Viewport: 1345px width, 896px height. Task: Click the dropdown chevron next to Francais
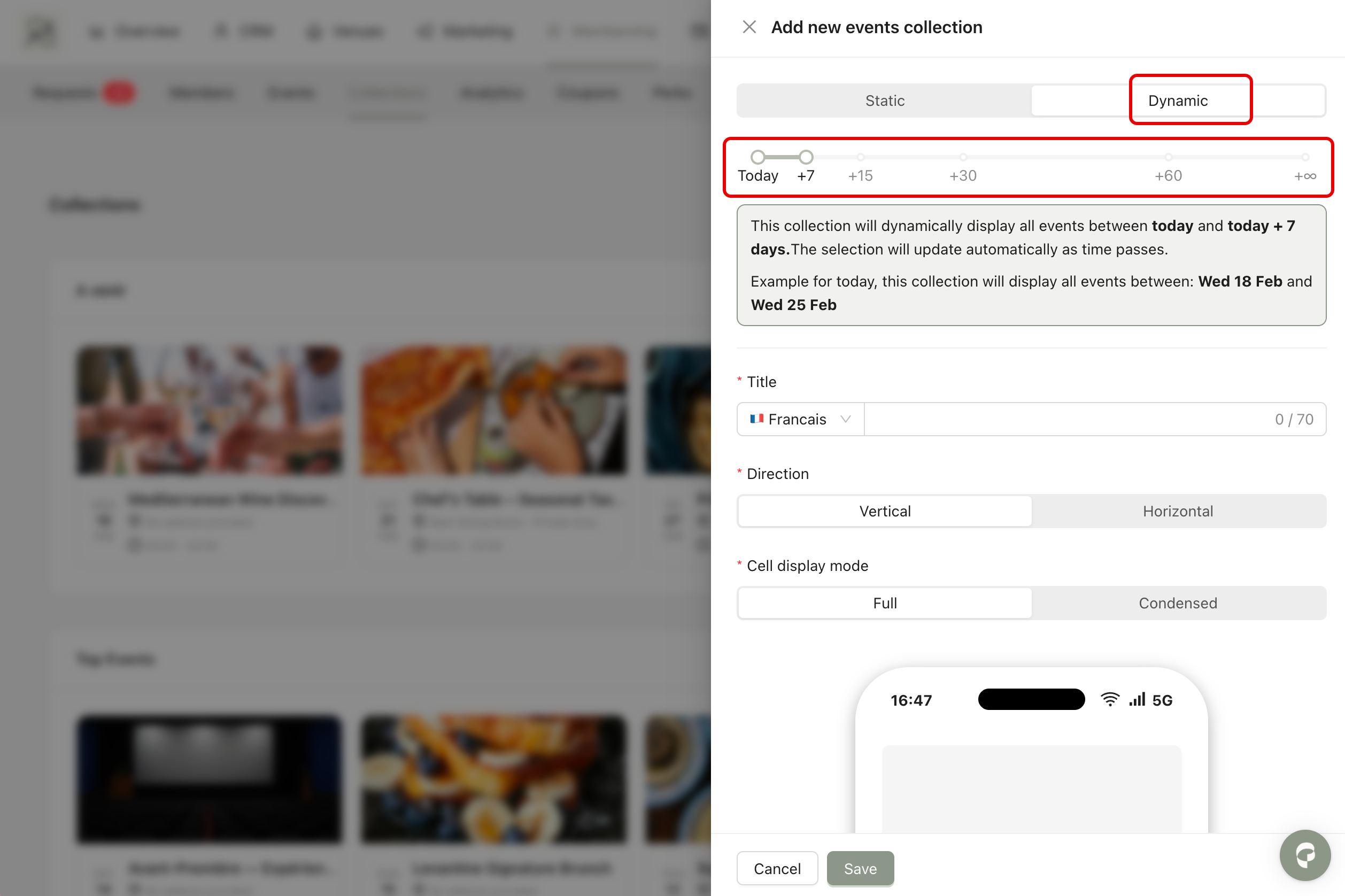click(846, 420)
